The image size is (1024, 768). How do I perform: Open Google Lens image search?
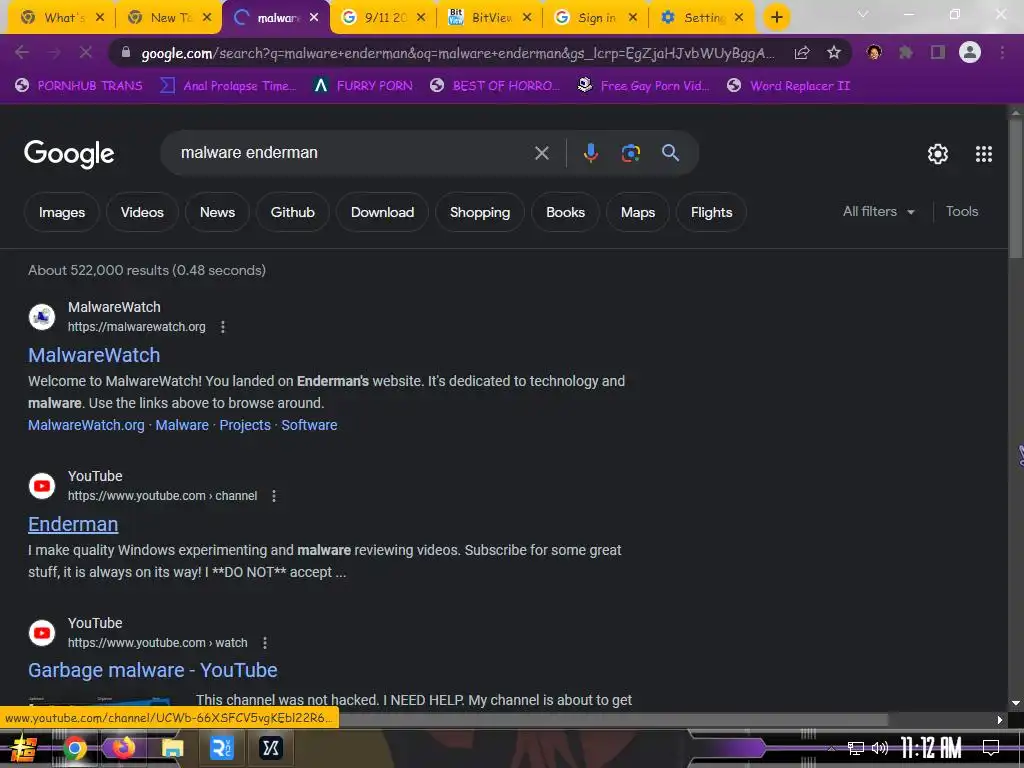tap(630, 153)
